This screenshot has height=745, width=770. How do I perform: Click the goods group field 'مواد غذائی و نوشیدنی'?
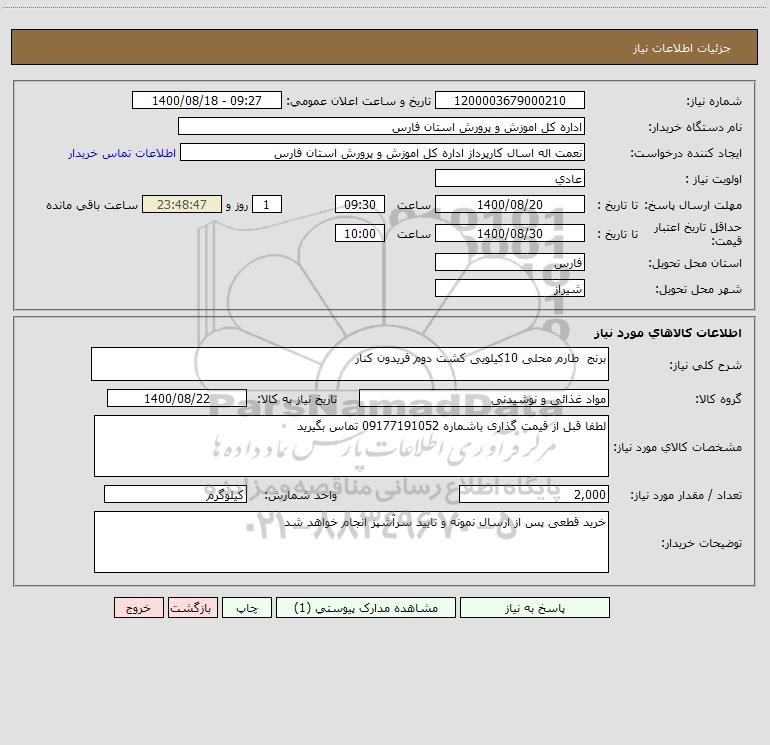(x=484, y=398)
